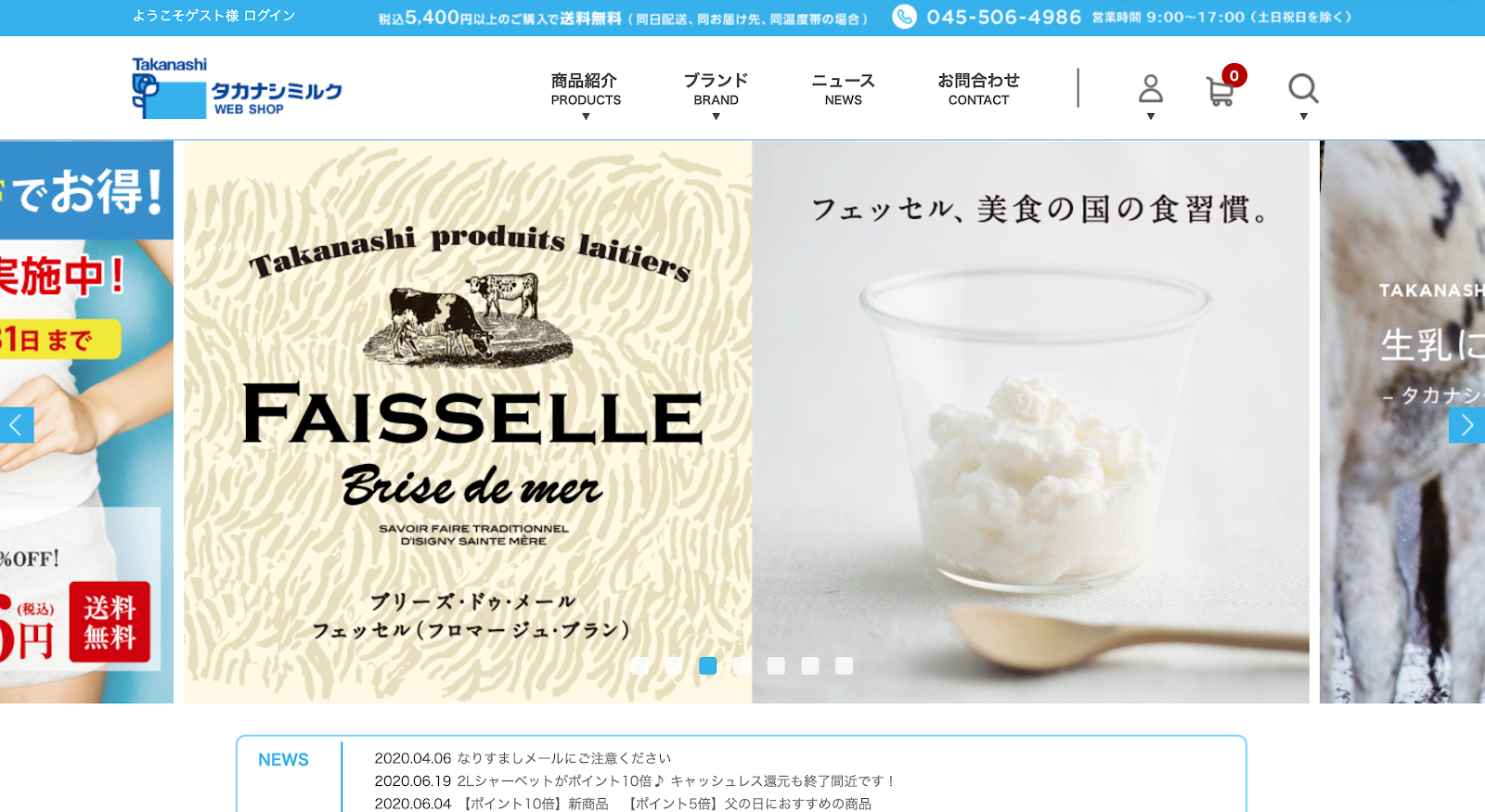Screen dimensions: 1485x812
Task: Advance carousel with right arrow
Action: (1467, 425)
